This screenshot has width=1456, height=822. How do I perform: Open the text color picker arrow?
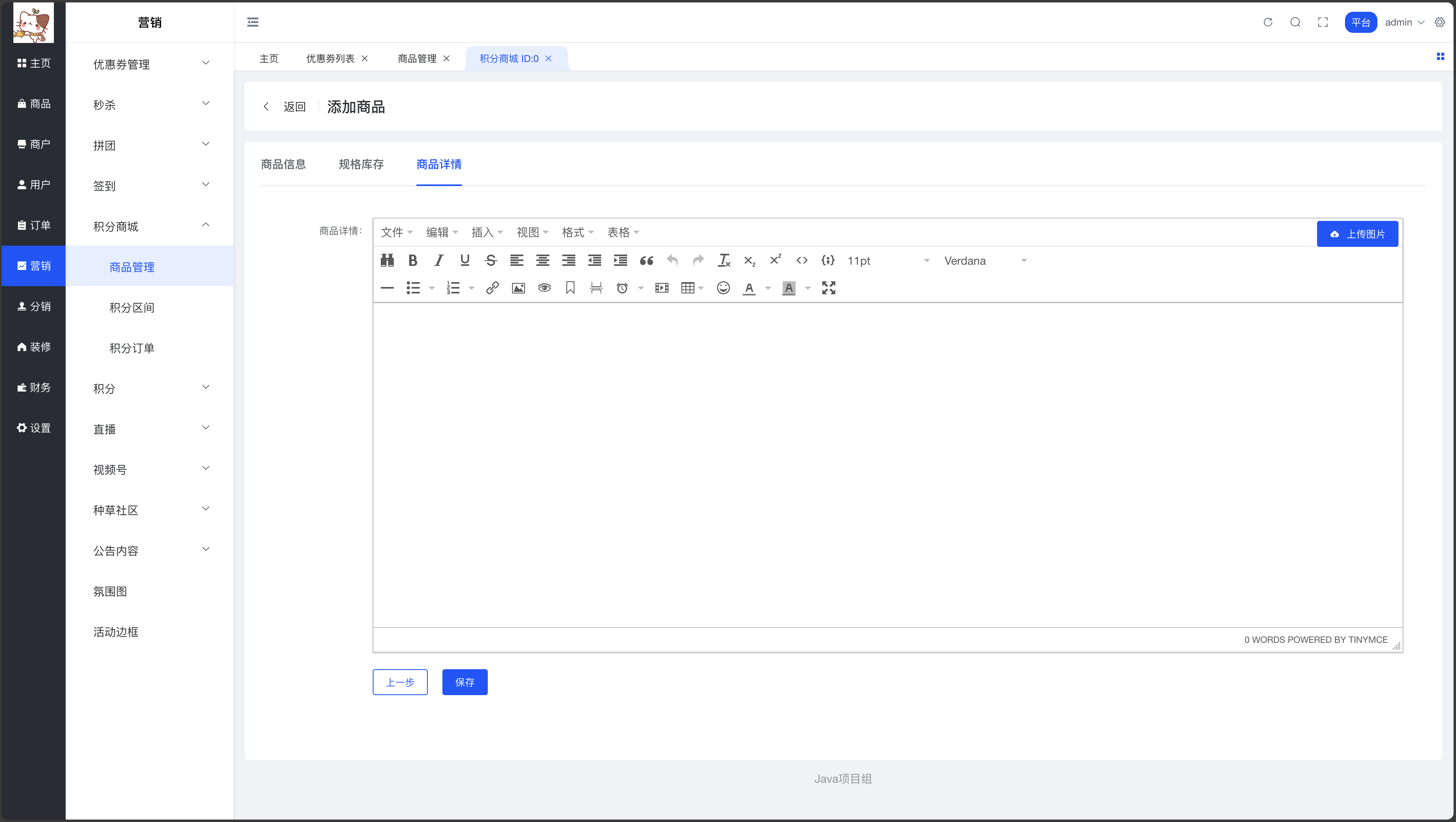coord(768,288)
